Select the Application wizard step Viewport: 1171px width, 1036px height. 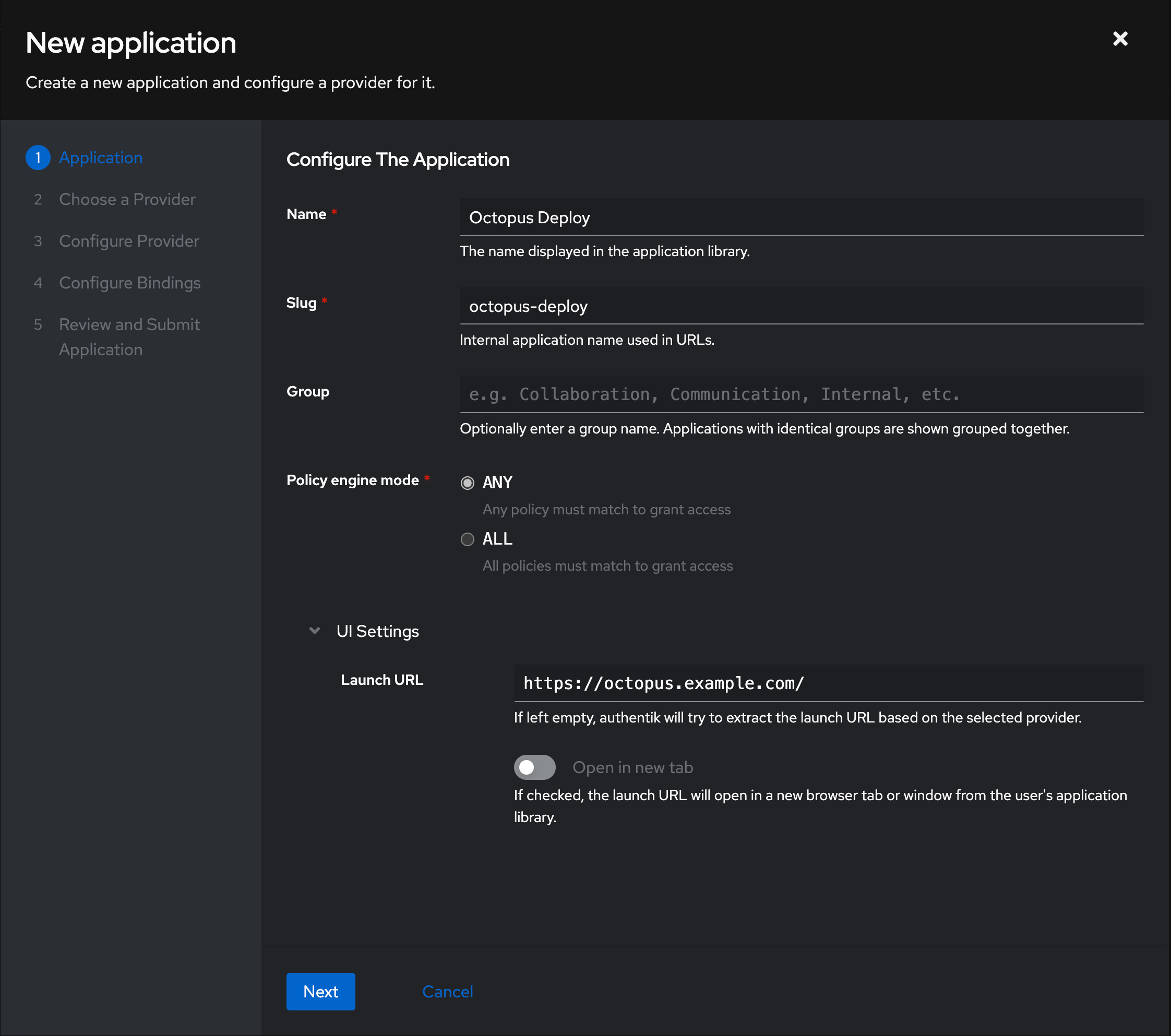point(101,158)
